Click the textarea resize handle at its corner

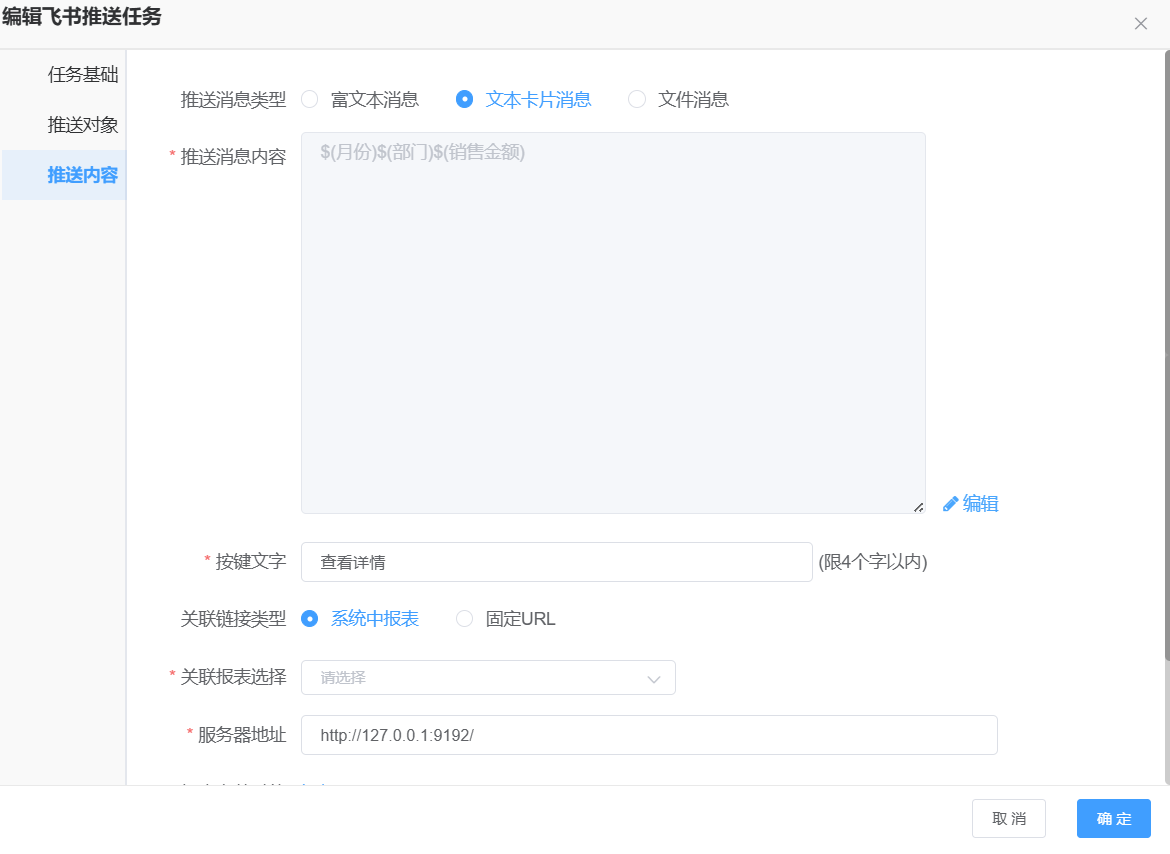pyautogui.click(x=918, y=507)
